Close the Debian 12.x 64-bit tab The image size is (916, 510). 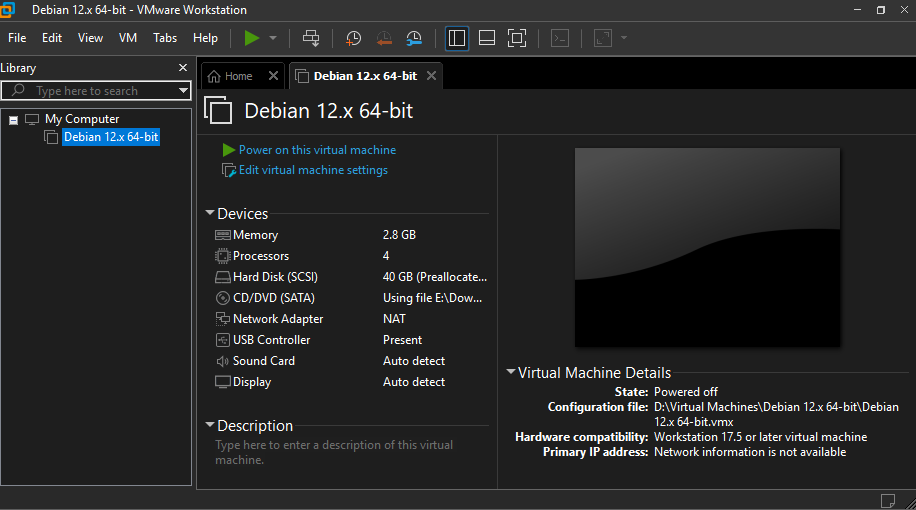pos(431,76)
